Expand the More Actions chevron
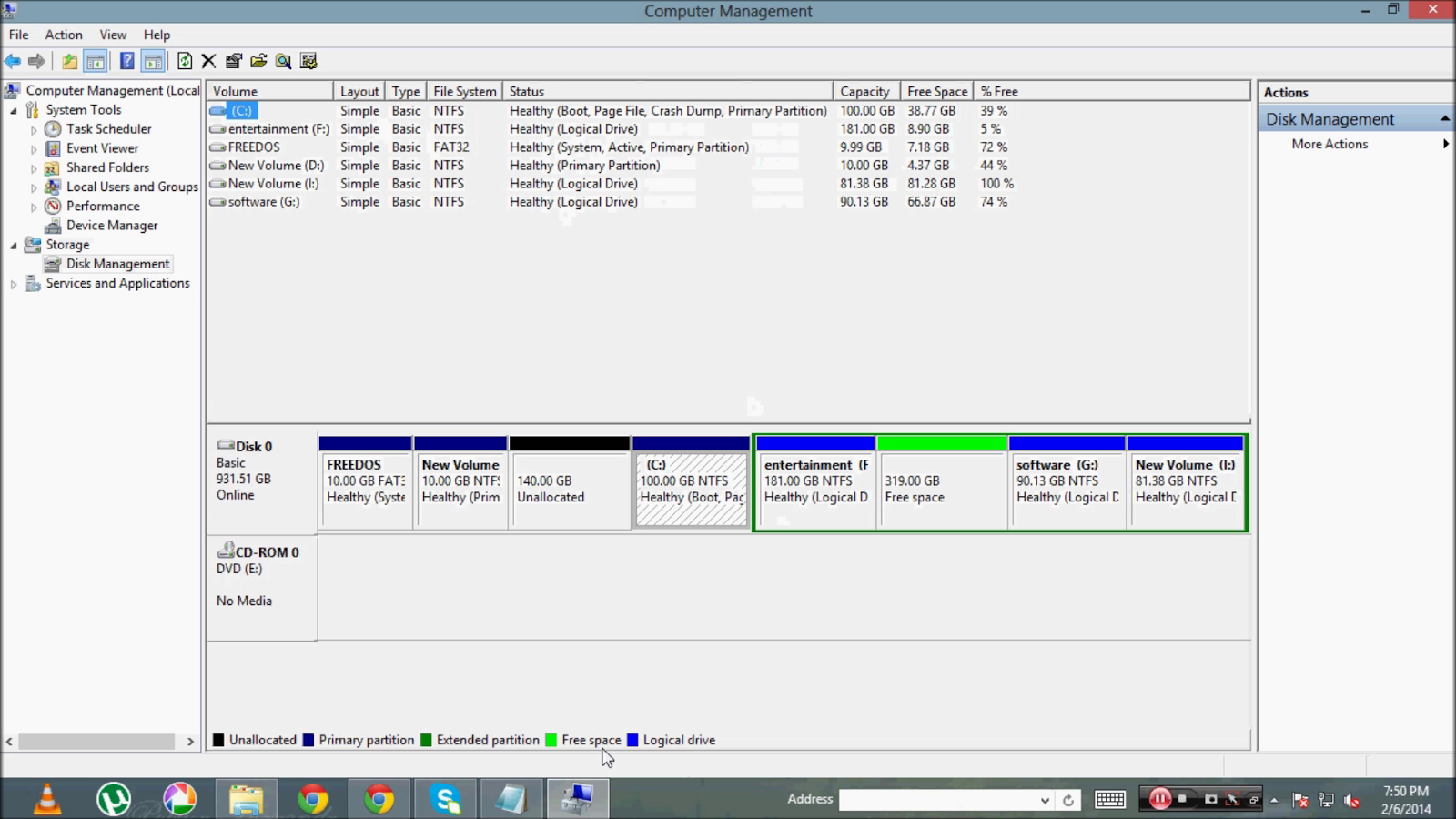 click(1447, 143)
